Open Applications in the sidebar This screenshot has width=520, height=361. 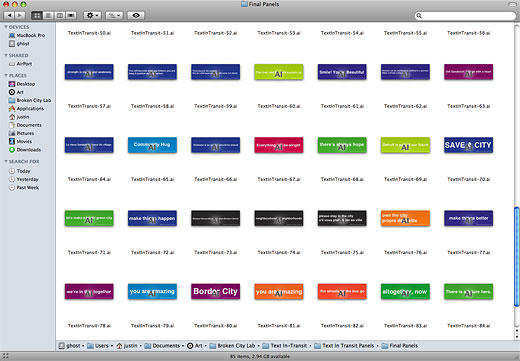[x=26, y=109]
